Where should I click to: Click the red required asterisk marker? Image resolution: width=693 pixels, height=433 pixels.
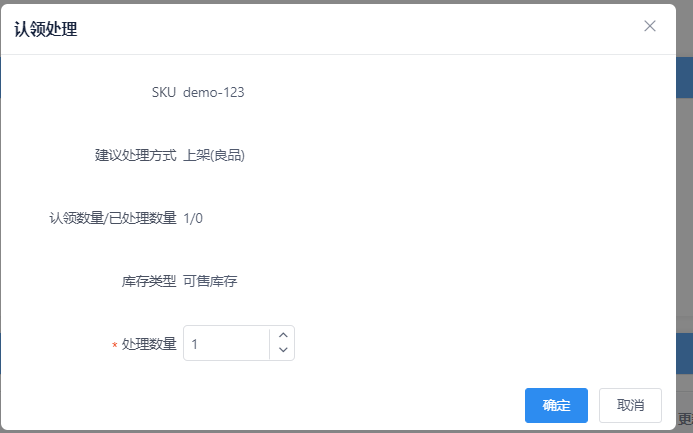click(114, 345)
